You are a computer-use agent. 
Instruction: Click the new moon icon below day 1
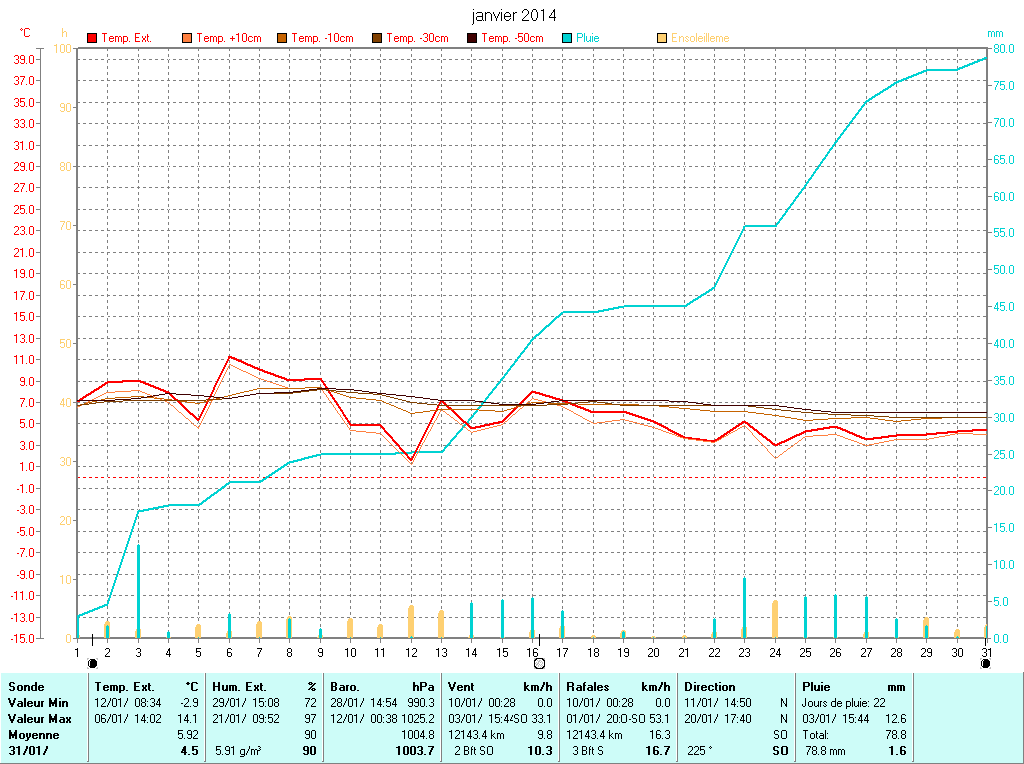point(93,663)
